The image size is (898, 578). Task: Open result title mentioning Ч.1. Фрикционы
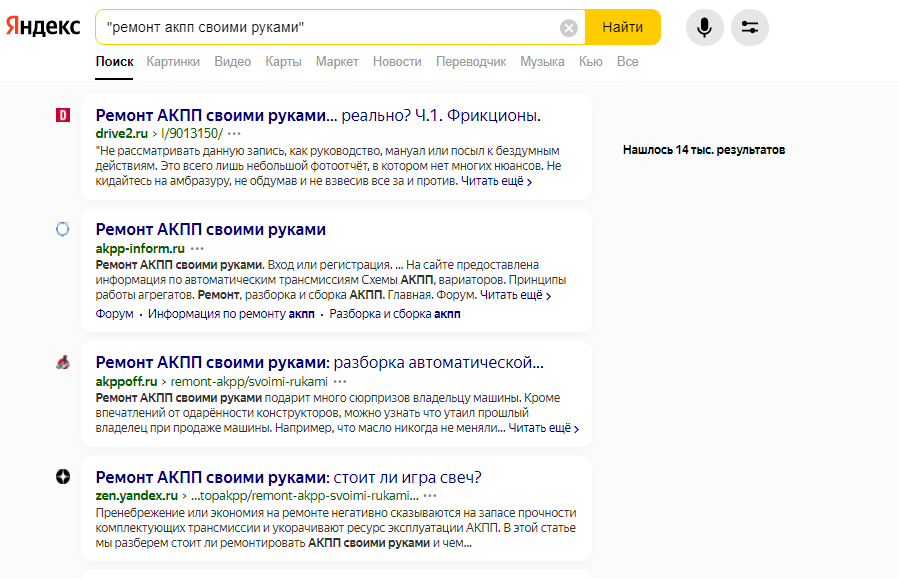tap(318, 115)
